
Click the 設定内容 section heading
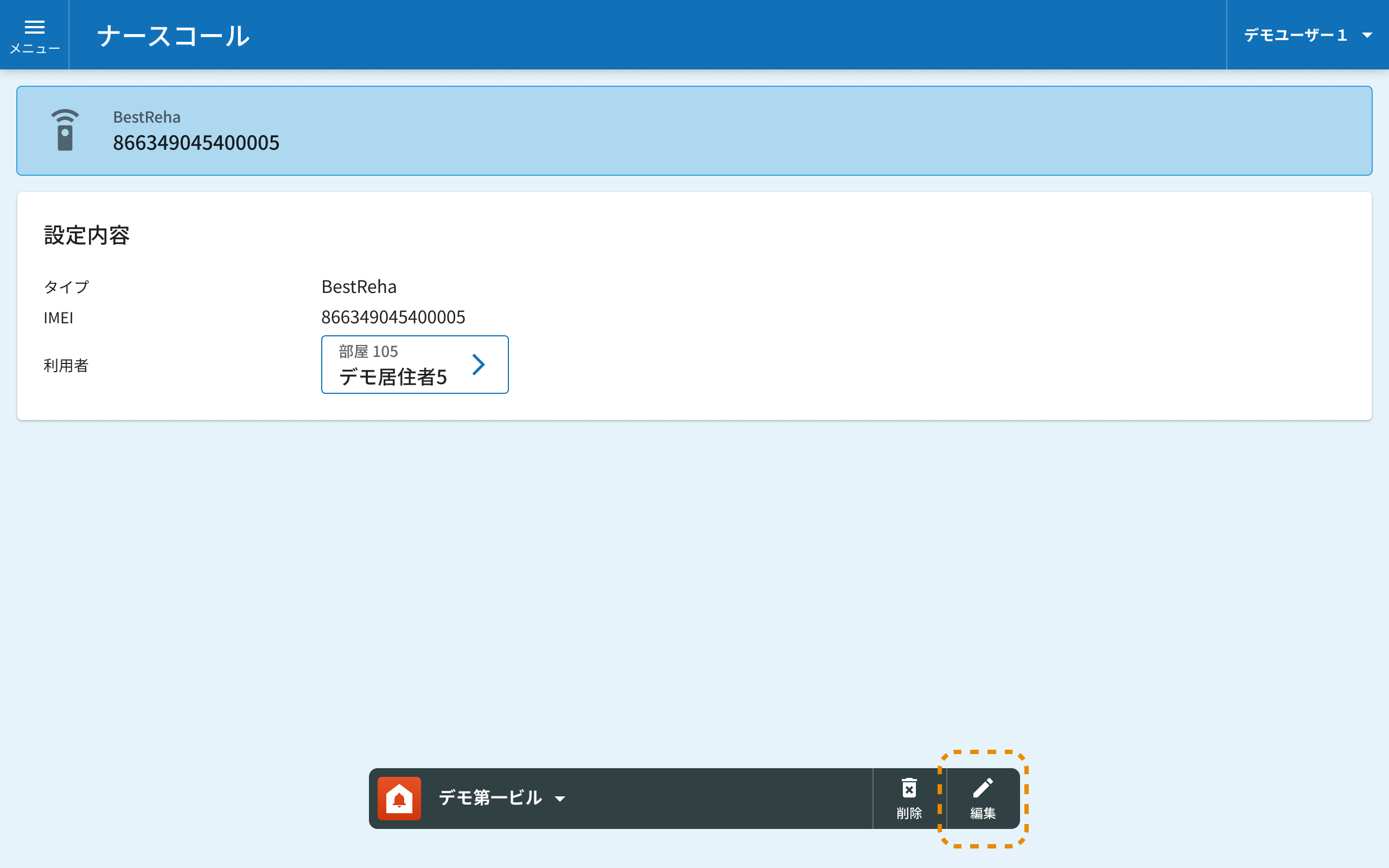tap(87, 235)
